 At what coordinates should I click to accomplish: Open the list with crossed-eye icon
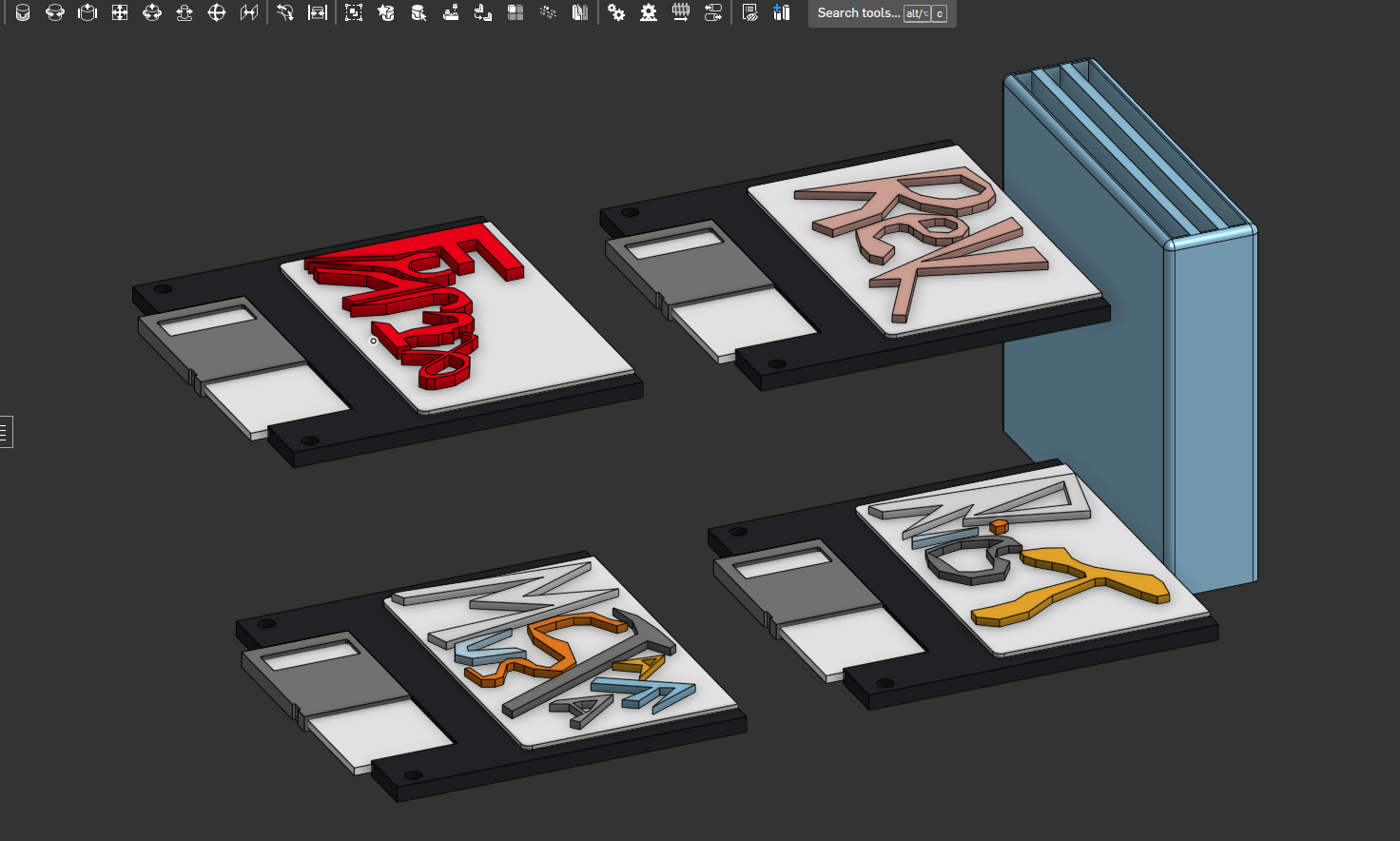tap(749, 12)
